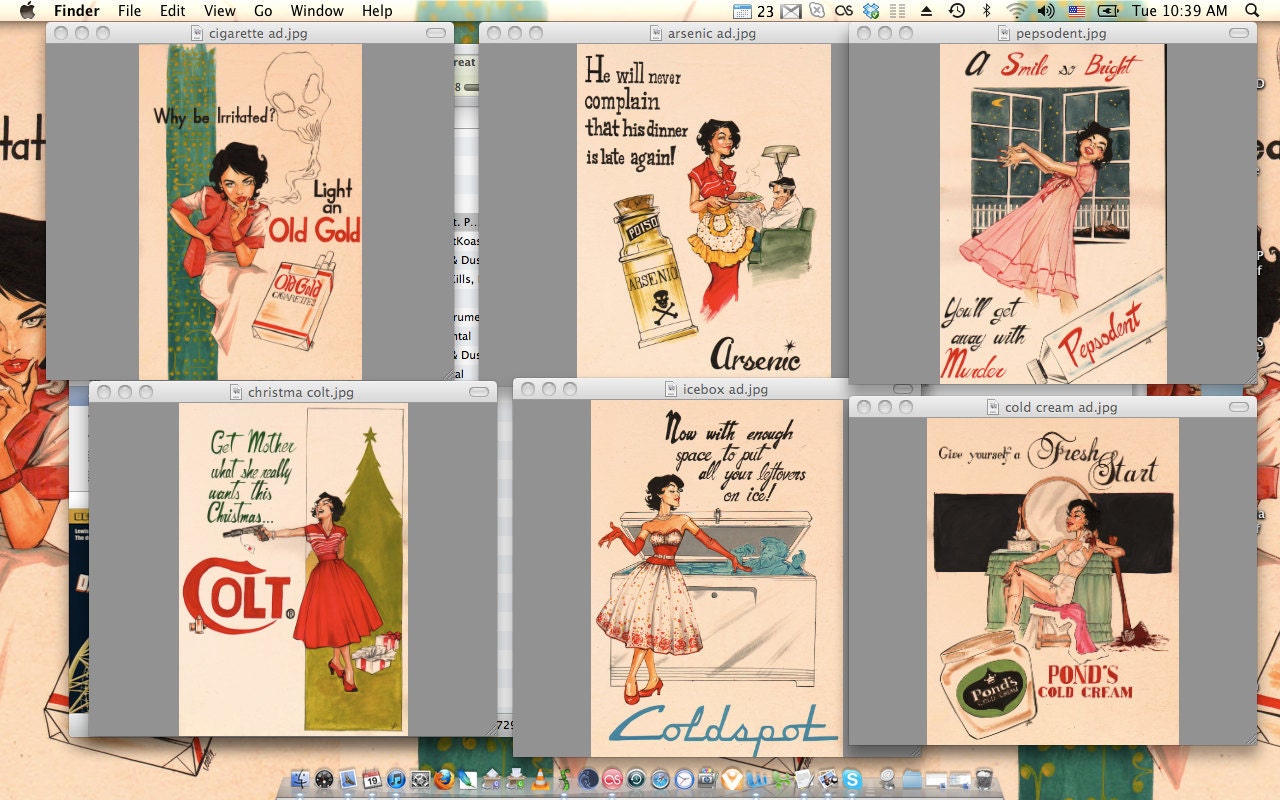The height and width of the screenshot is (800, 1280).
Task: Launch Last.fm app from the Dock
Action: point(612,779)
